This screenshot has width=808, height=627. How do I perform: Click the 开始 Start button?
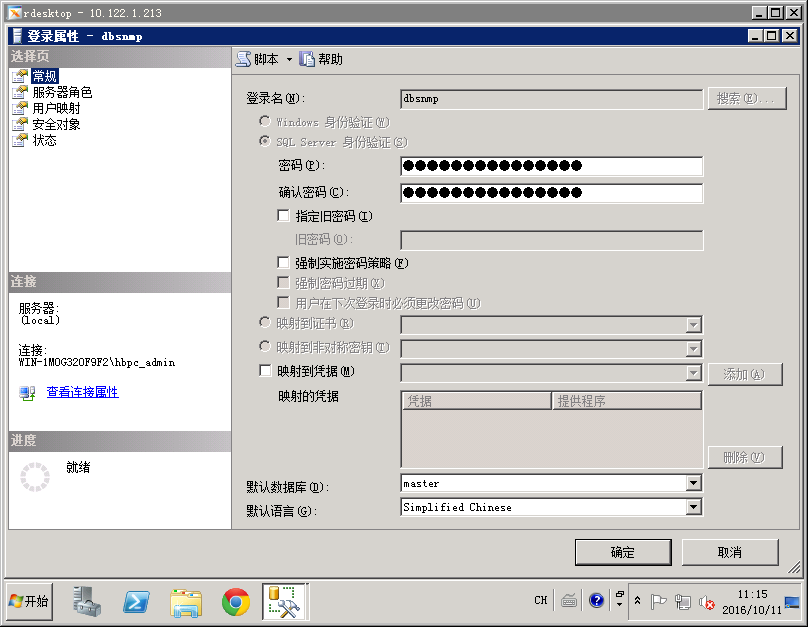(x=29, y=601)
